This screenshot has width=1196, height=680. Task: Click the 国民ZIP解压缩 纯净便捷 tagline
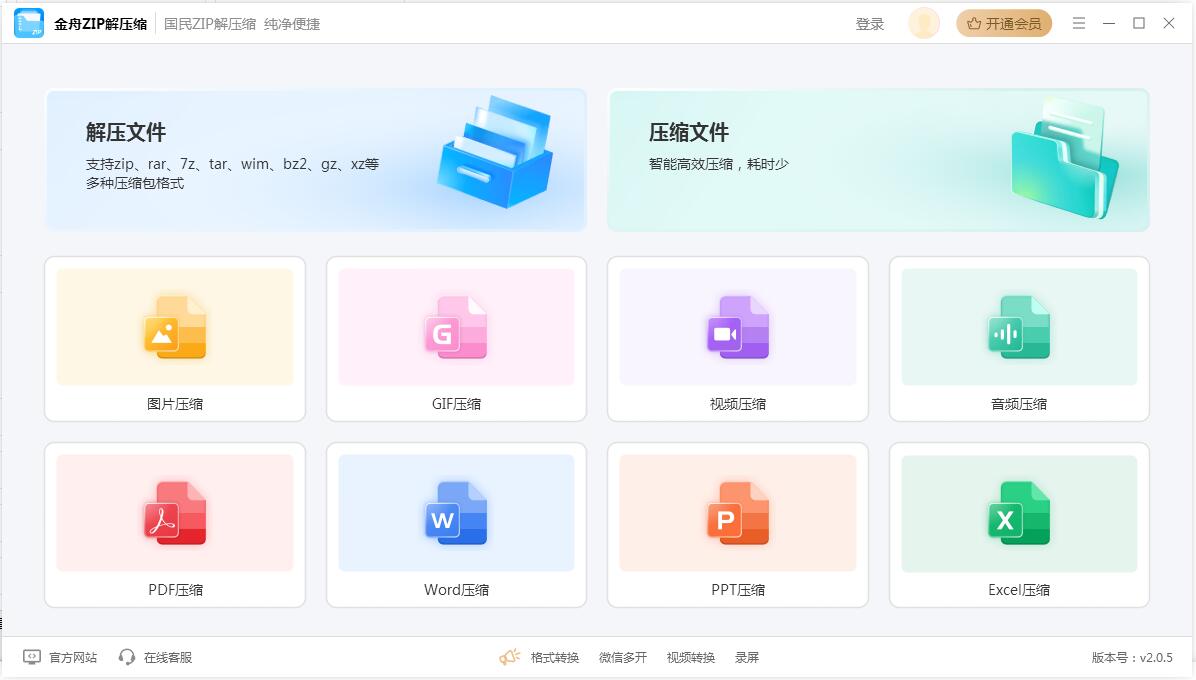242,24
